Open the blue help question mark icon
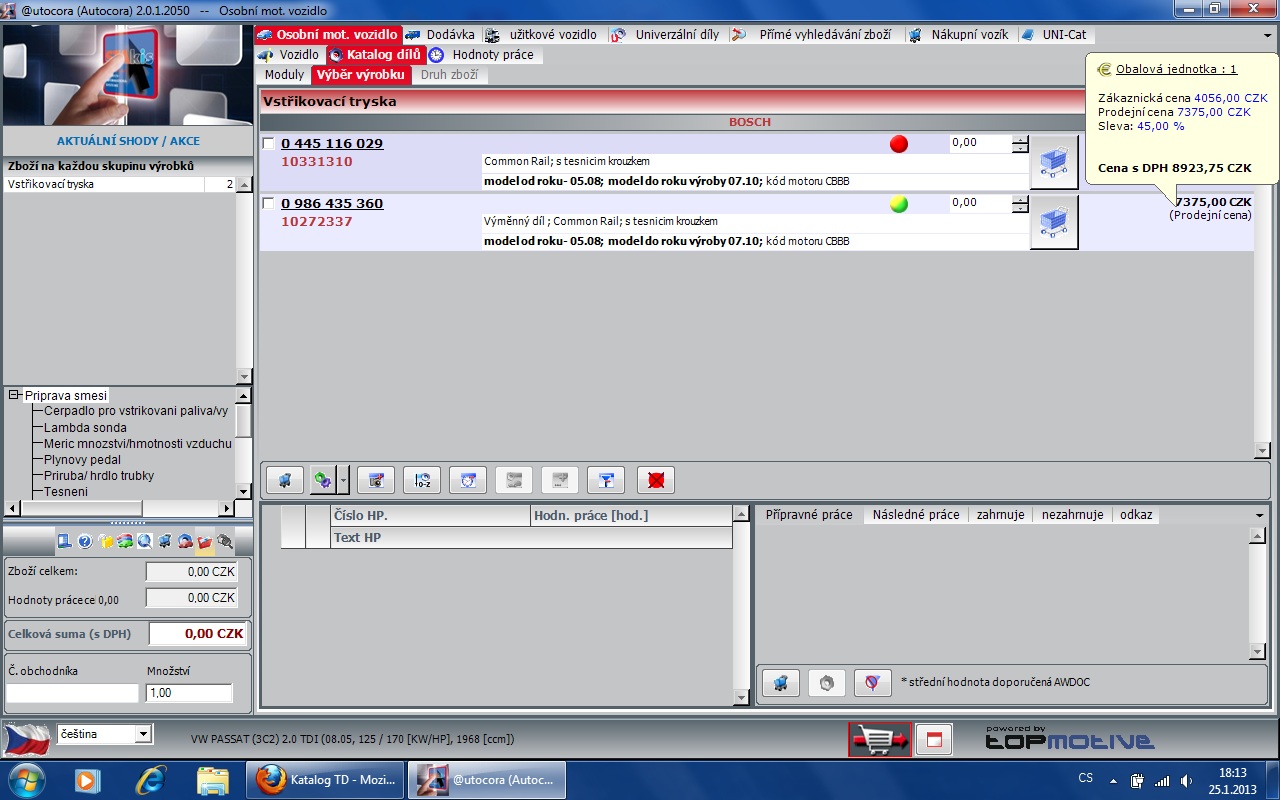The width and height of the screenshot is (1280, 800). (85, 542)
